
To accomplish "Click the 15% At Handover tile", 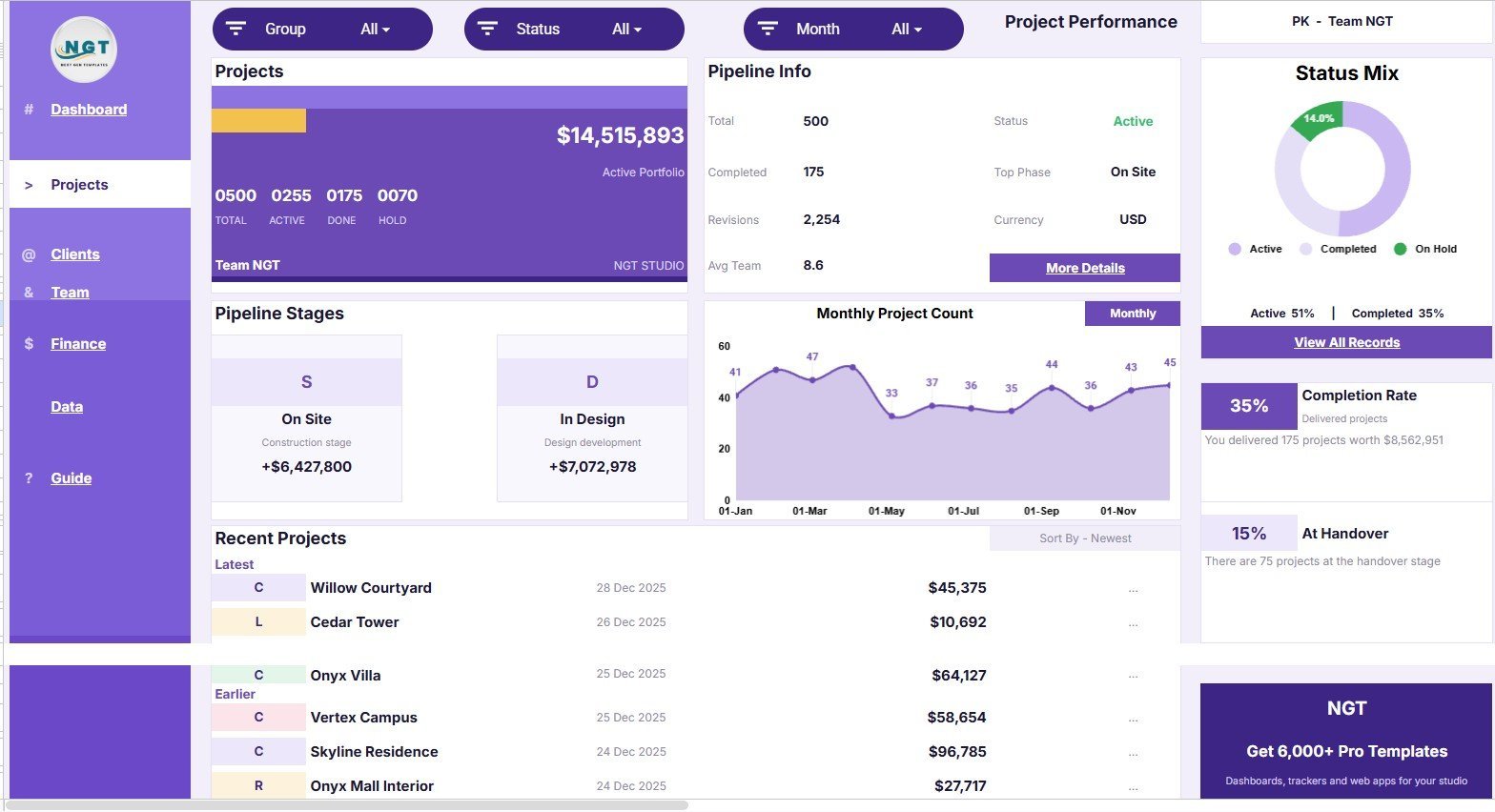I will 1249,534.
